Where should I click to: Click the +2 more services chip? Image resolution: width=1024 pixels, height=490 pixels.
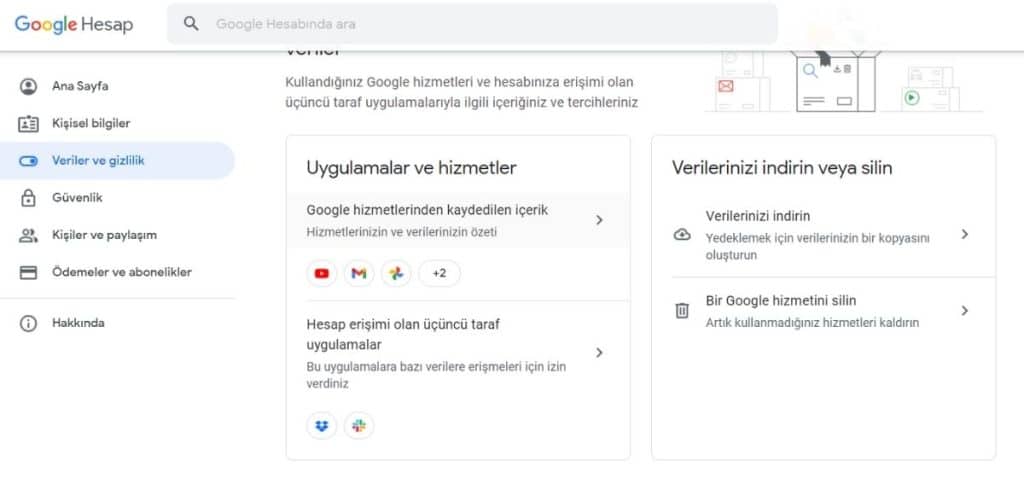coord(440,274)
